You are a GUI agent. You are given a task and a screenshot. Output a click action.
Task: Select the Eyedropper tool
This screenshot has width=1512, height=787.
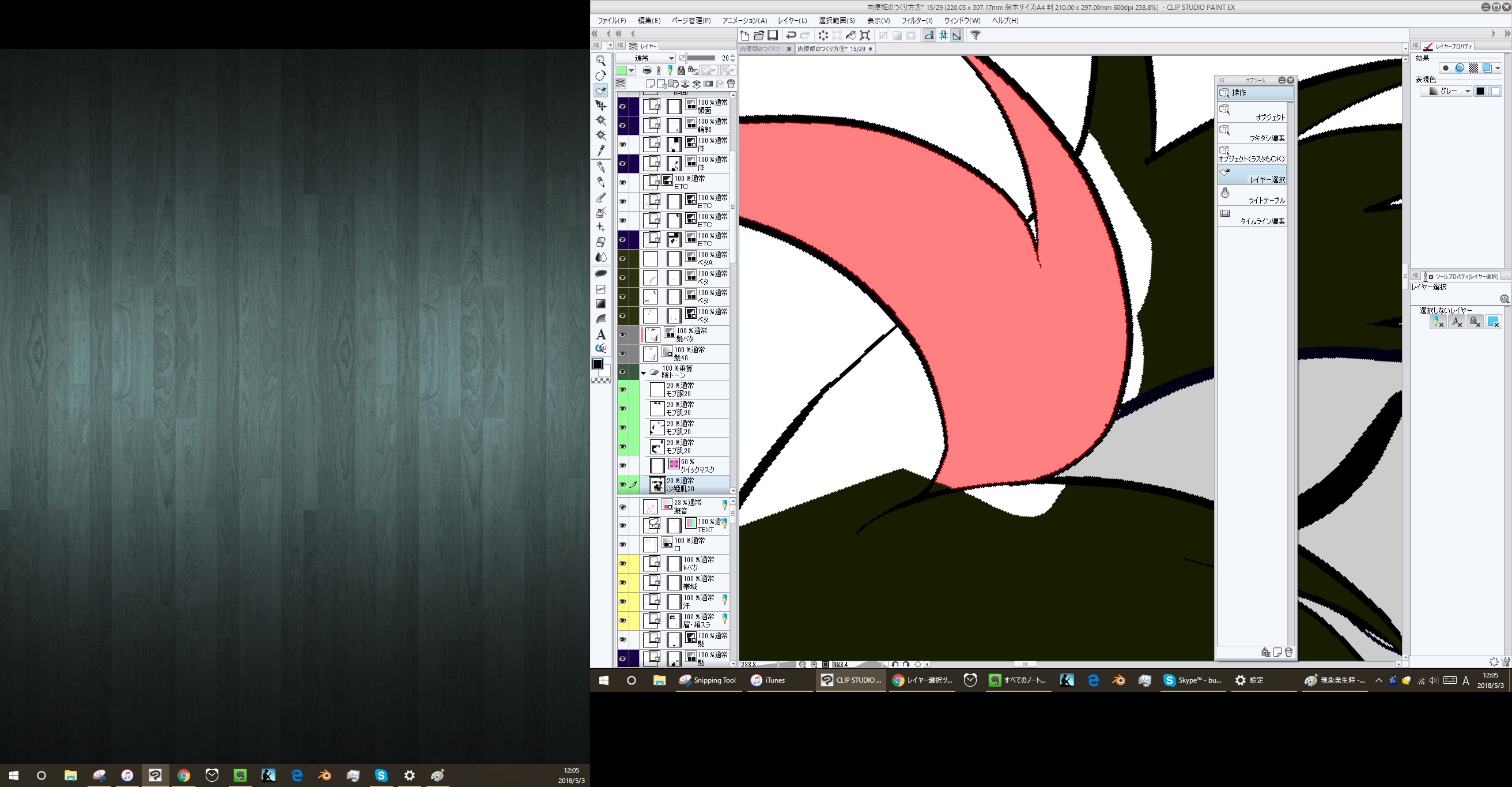pos(600,151)
